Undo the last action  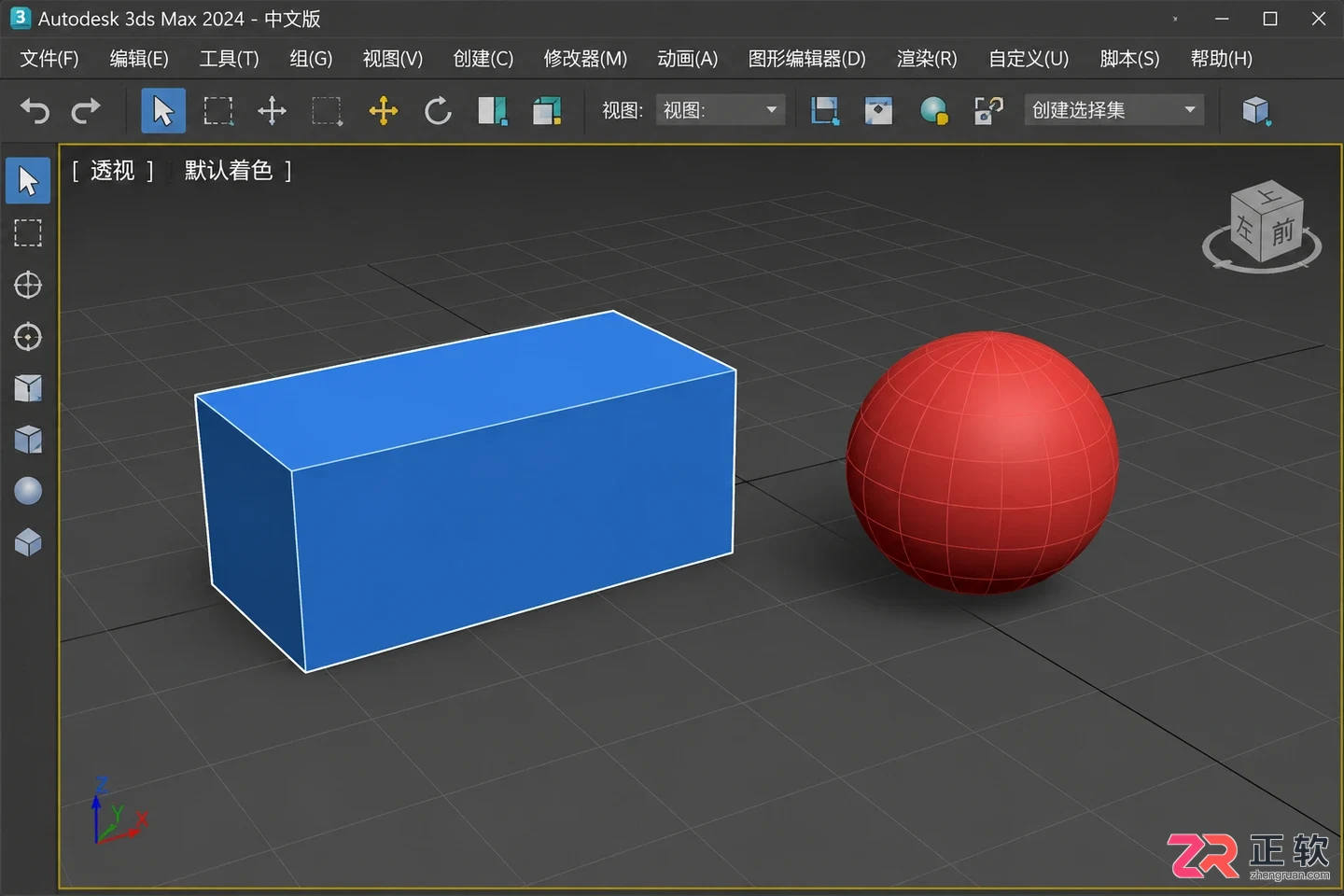click(35, 111)
